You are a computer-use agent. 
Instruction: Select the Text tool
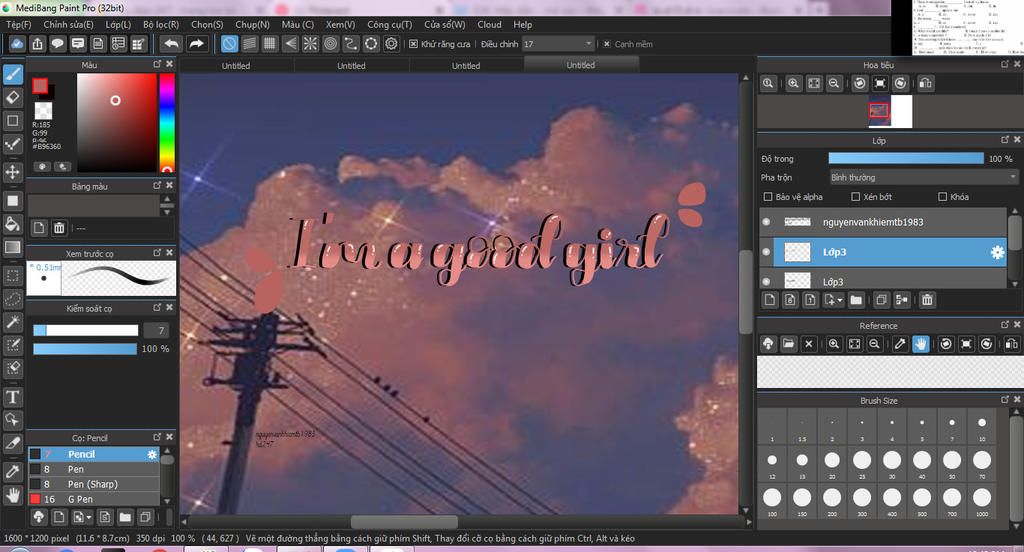pyautogui.click(x=12, y=397)
